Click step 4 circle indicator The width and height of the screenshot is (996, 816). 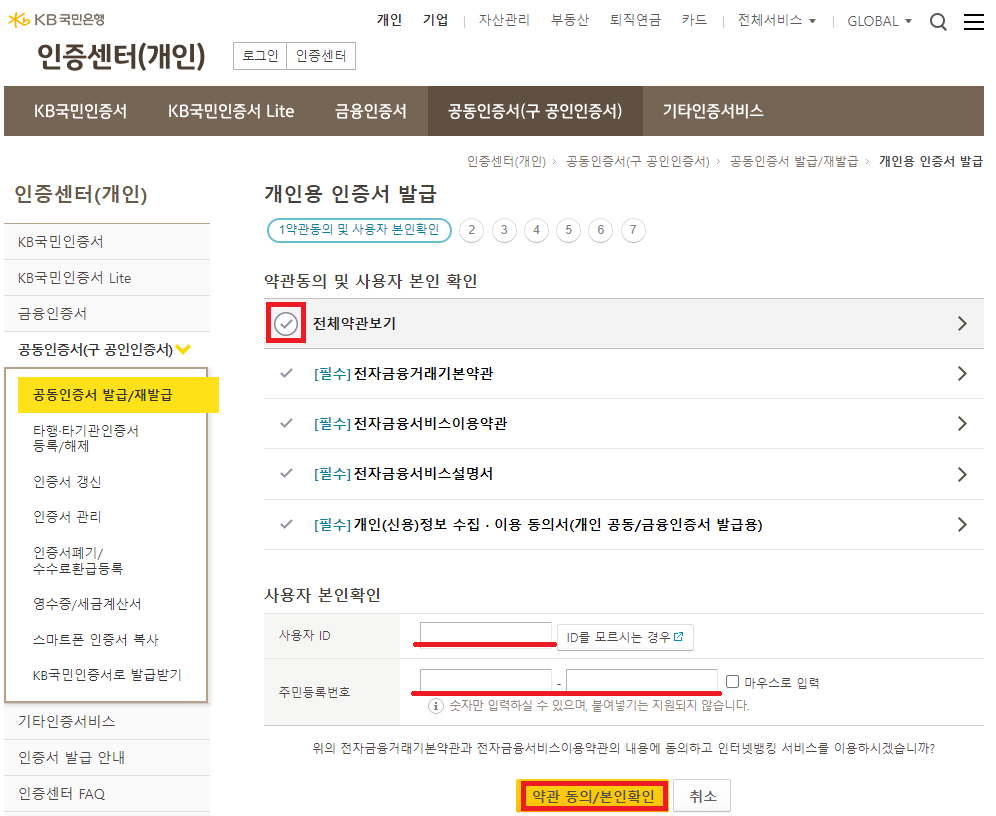click(536, 230)
